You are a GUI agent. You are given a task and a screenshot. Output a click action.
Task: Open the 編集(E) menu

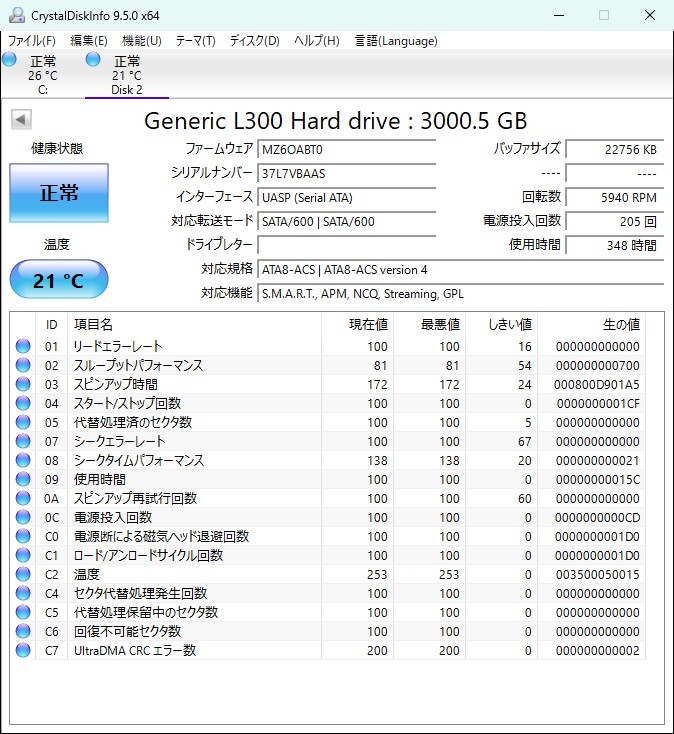(x=89, y=41)
